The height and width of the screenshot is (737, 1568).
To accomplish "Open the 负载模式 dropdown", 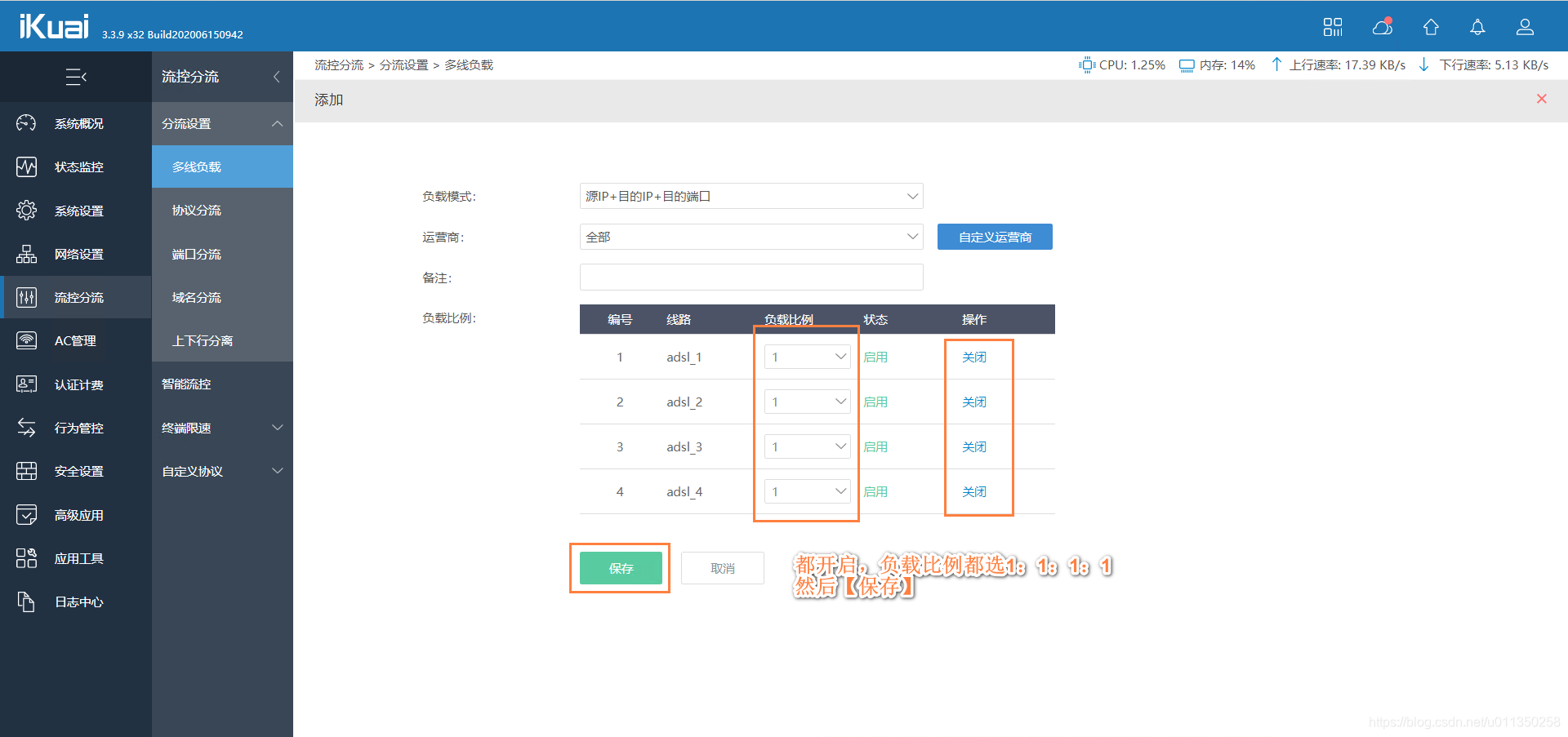I will coord(751,196).
